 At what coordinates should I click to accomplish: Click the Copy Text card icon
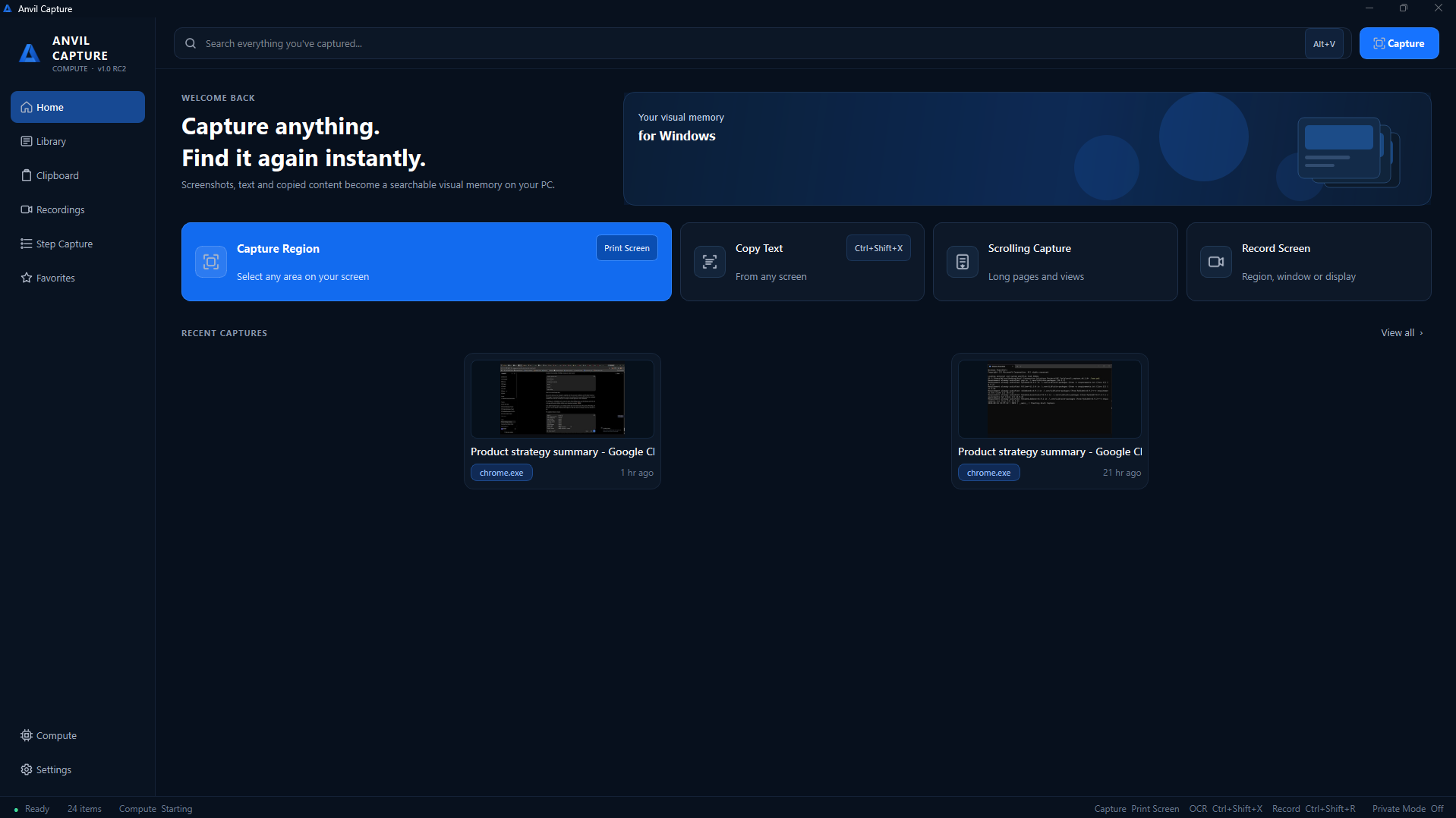point(710,262)
